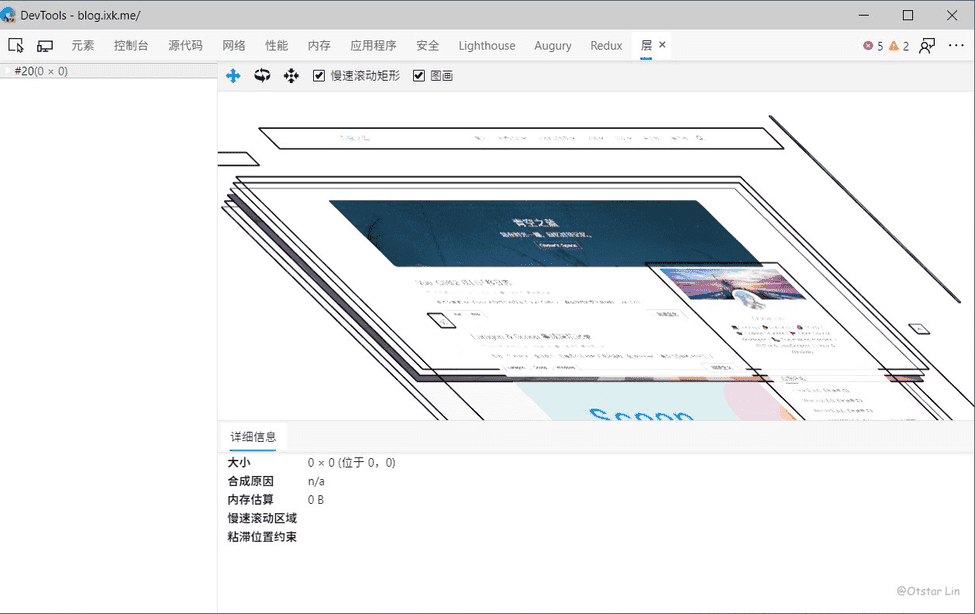Open the more options ellipsis menu
Image resolution: width=975 pixels, height=614 pixels.
(x=956, y=46)
